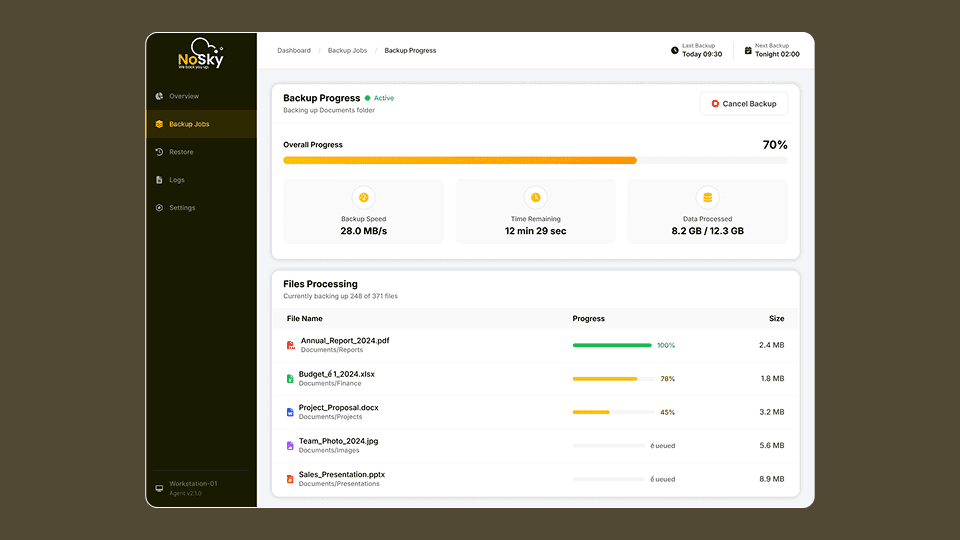Open the Settings sidebar item
The image size is (960, 540).
point(182,208)
